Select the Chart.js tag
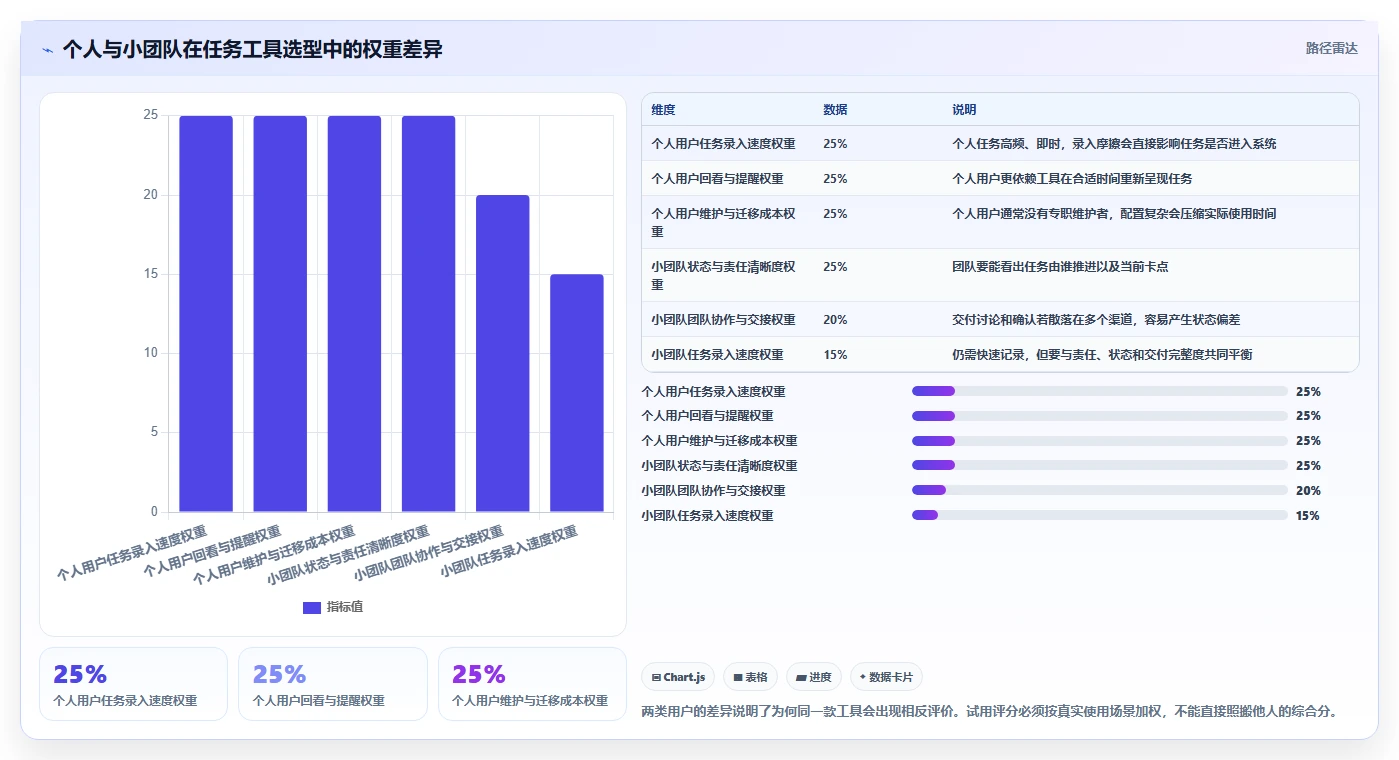Viewport: 1399px width, 760px height. point(678,677)
